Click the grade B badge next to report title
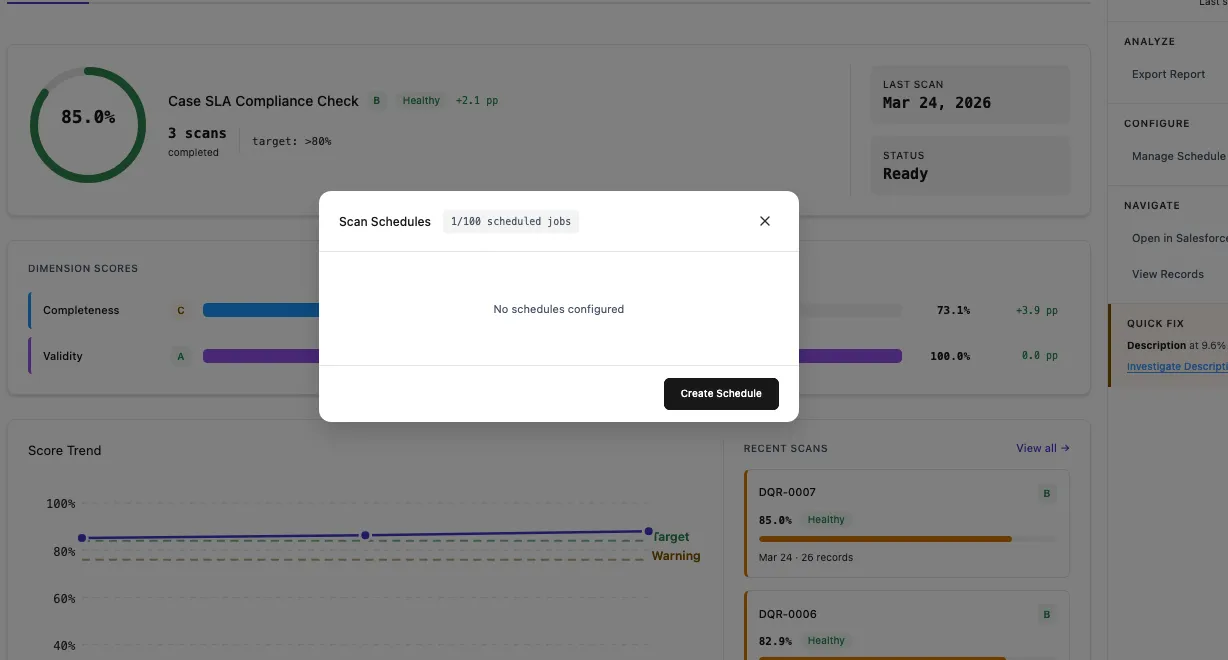Viewport: 1228px width, 660px height. click(x=377, y=100)
